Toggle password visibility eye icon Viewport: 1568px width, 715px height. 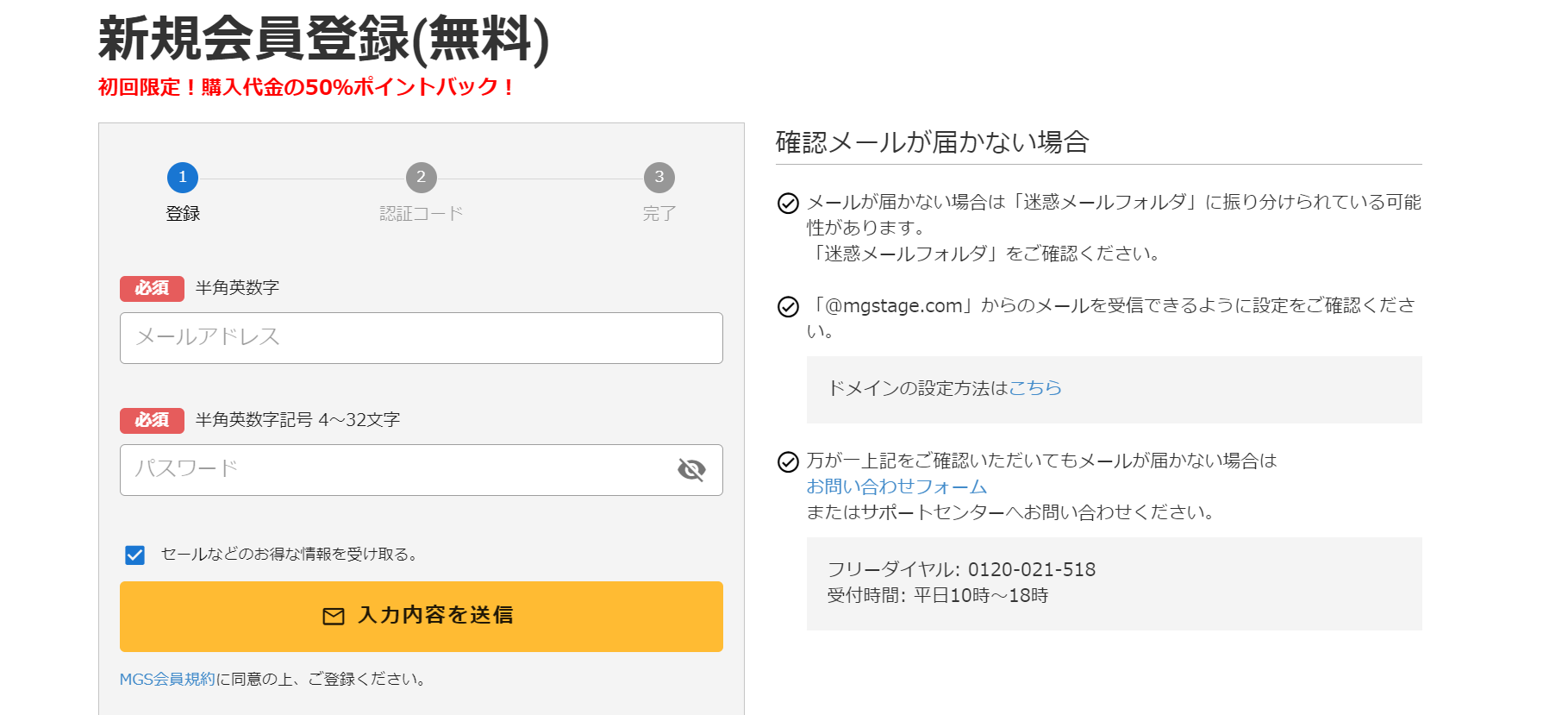pos(691,470)
